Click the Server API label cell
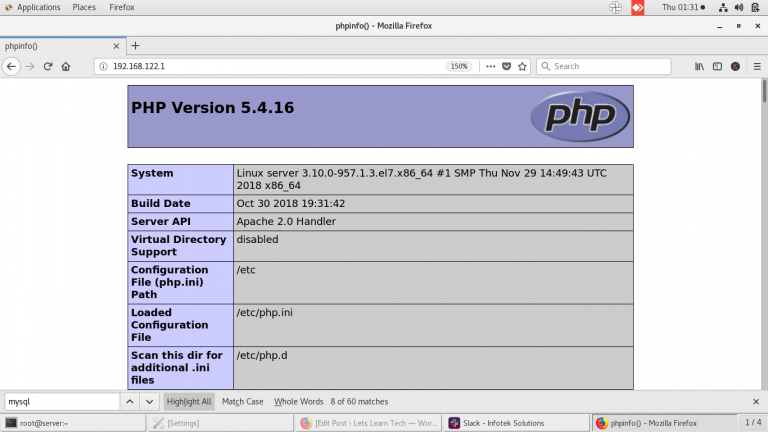 pyautogui.click(x=181, y=221)
